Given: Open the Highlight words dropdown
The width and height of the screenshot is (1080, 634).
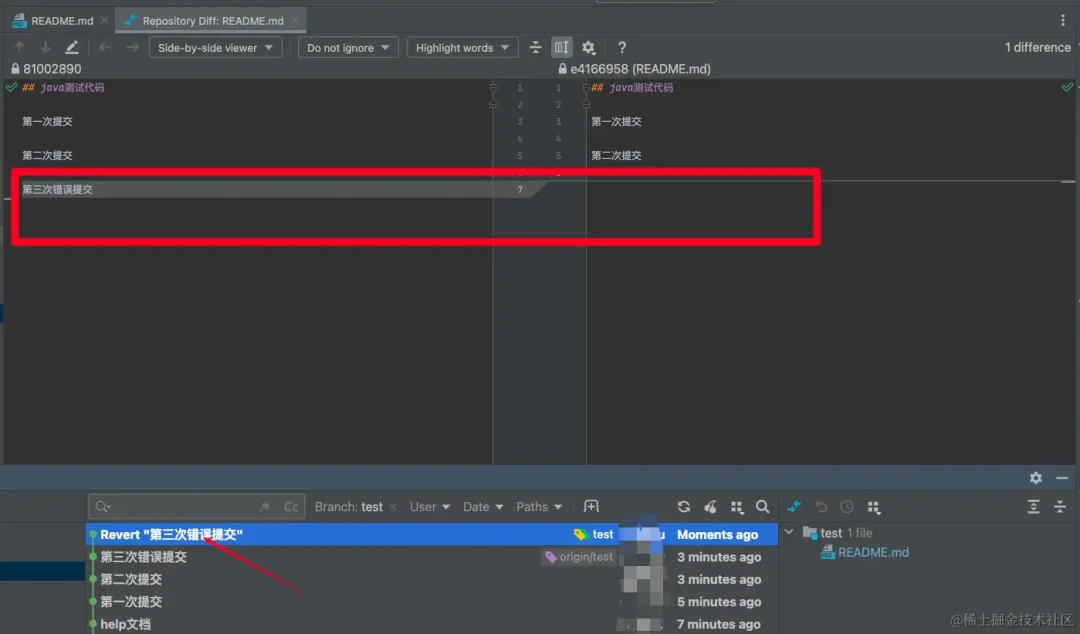Looking at the screenshot, I should click(x=462, y=48).
